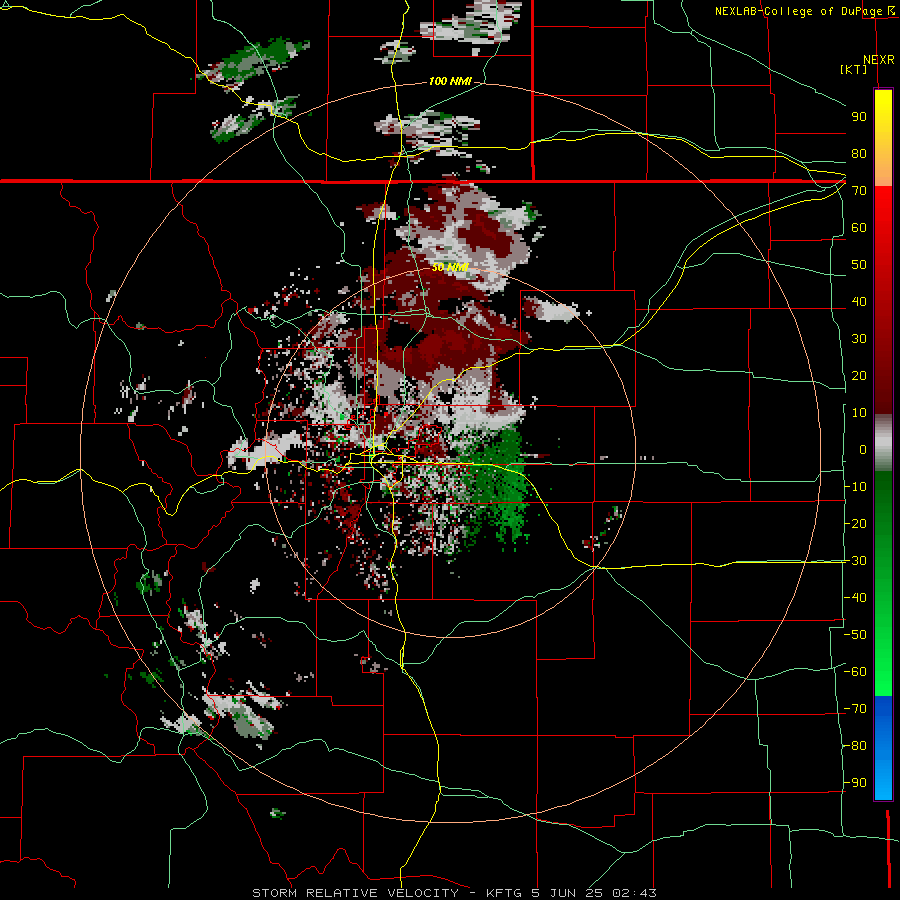Viewport: 900px width, 900px height.
Task: Click the positive "60" scale value
Action: tap(859, 228)
